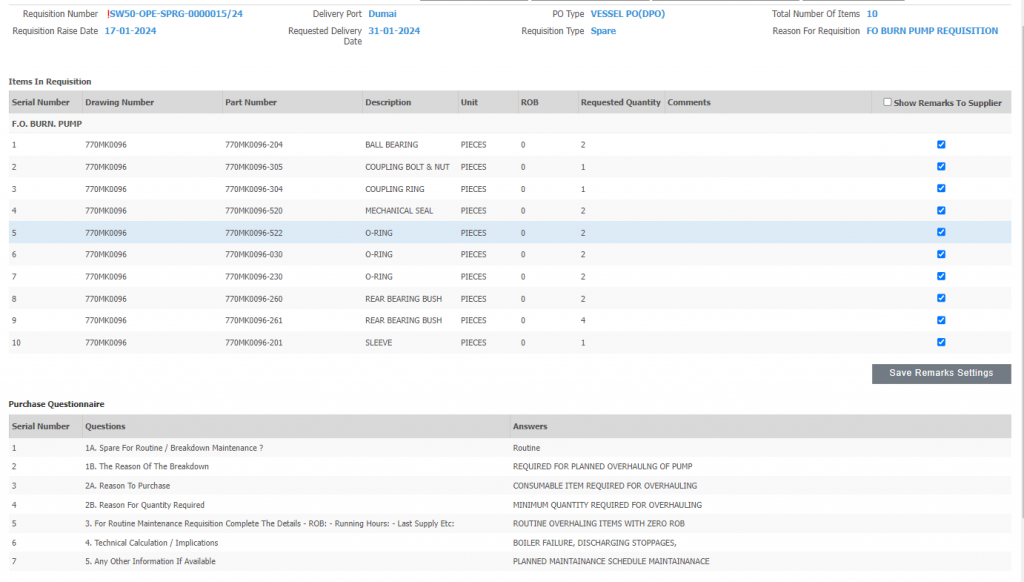Click the Dumai delivery port value
Screen dimensions: 1024x582
pos(382,15)
